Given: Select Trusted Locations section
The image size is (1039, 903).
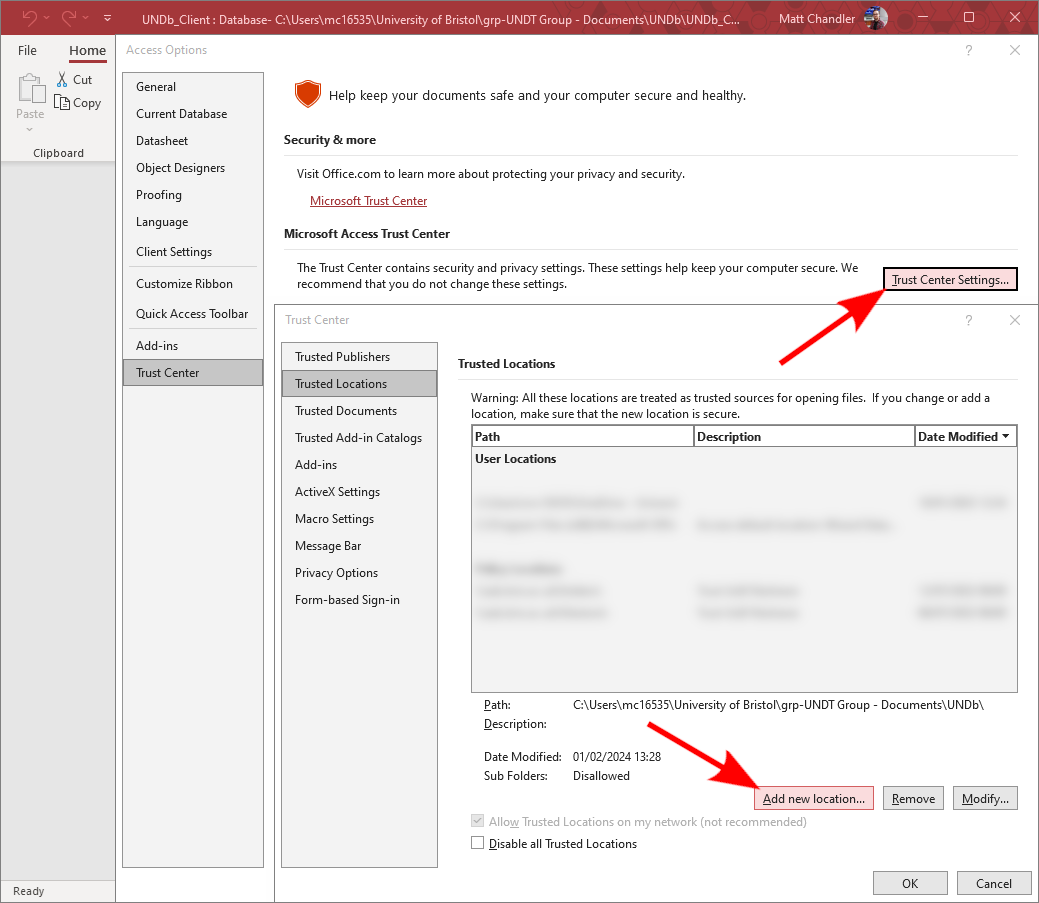Looking at the screenshot, I should (359, 384).
